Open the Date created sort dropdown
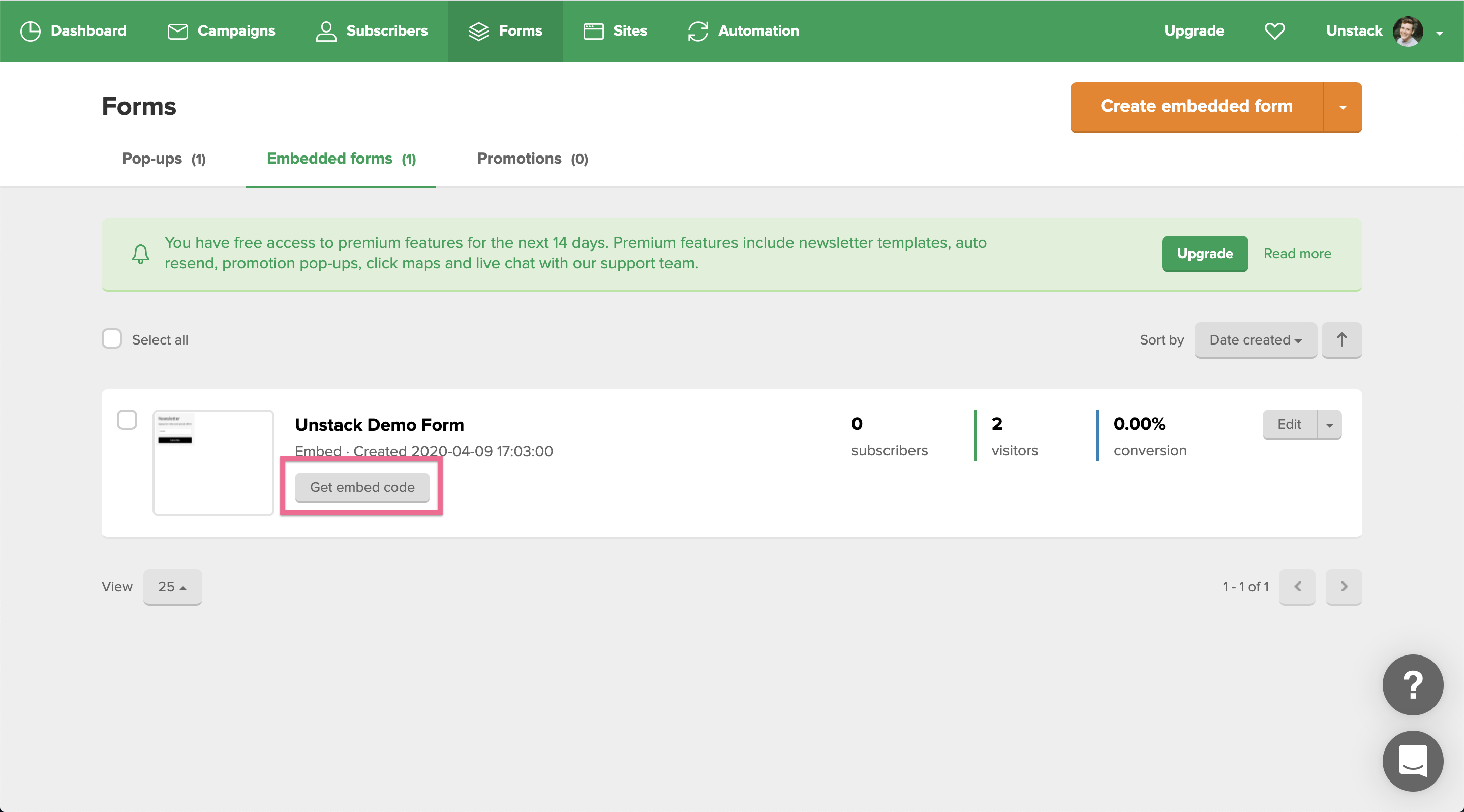This screenshot has height=812, width=1464. (1255, 340)
